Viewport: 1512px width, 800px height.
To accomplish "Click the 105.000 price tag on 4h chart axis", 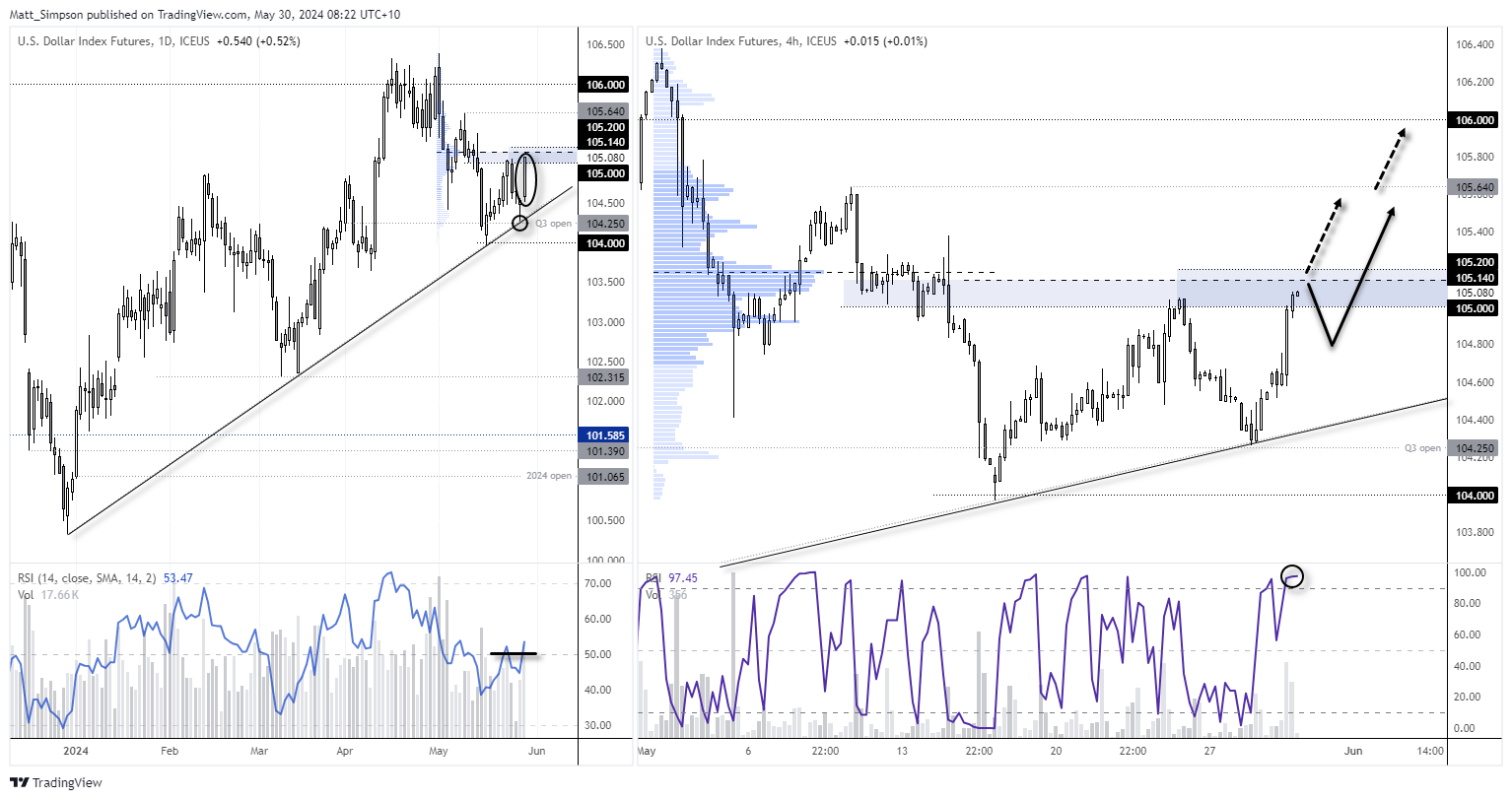I will coord(1475,308).
